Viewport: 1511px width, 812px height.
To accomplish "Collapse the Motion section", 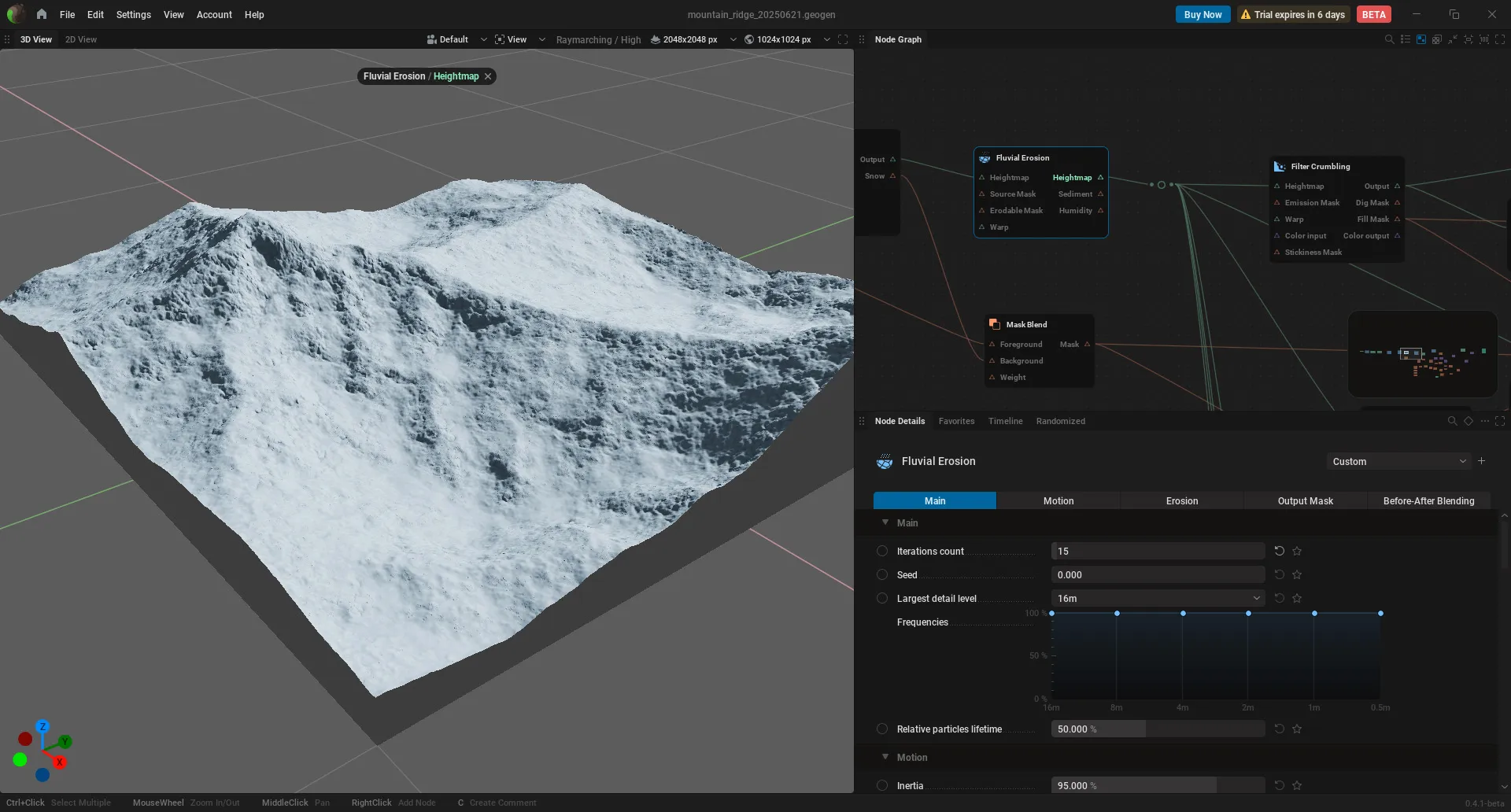I will [885, 757].
